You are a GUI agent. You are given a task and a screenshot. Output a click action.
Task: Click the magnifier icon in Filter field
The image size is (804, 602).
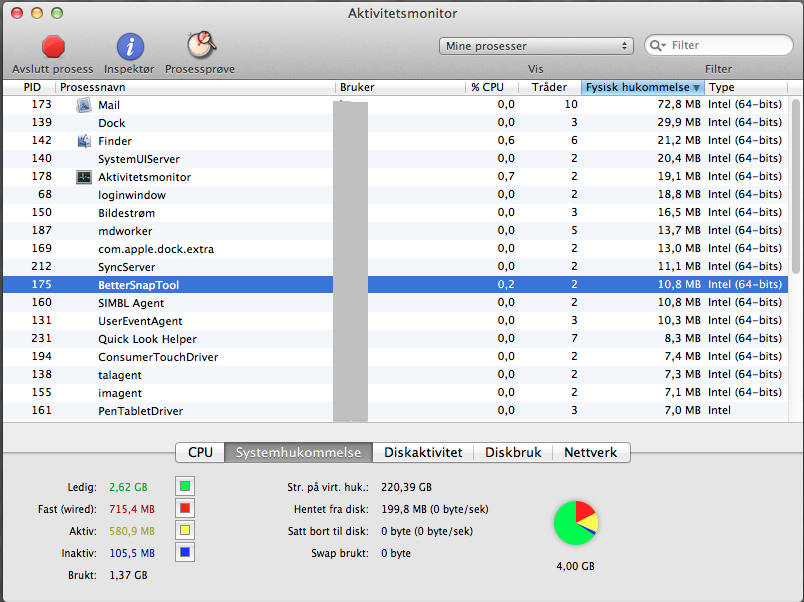click(x=657, y=46)
